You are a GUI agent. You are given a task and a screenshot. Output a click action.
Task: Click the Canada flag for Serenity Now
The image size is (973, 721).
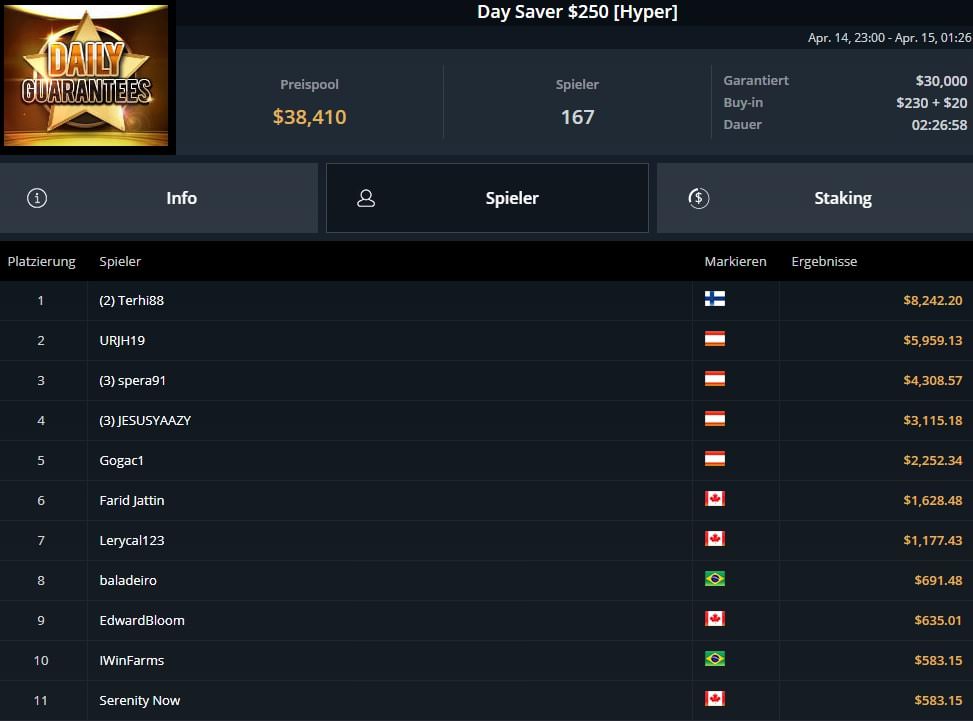tap(714, 699)
